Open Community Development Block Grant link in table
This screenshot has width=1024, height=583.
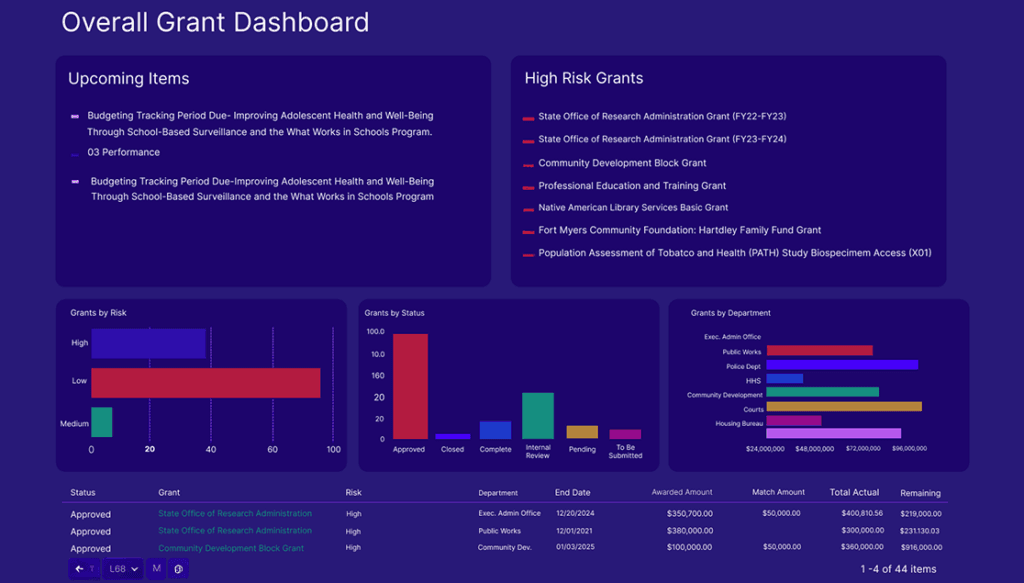tap(230, 548)
